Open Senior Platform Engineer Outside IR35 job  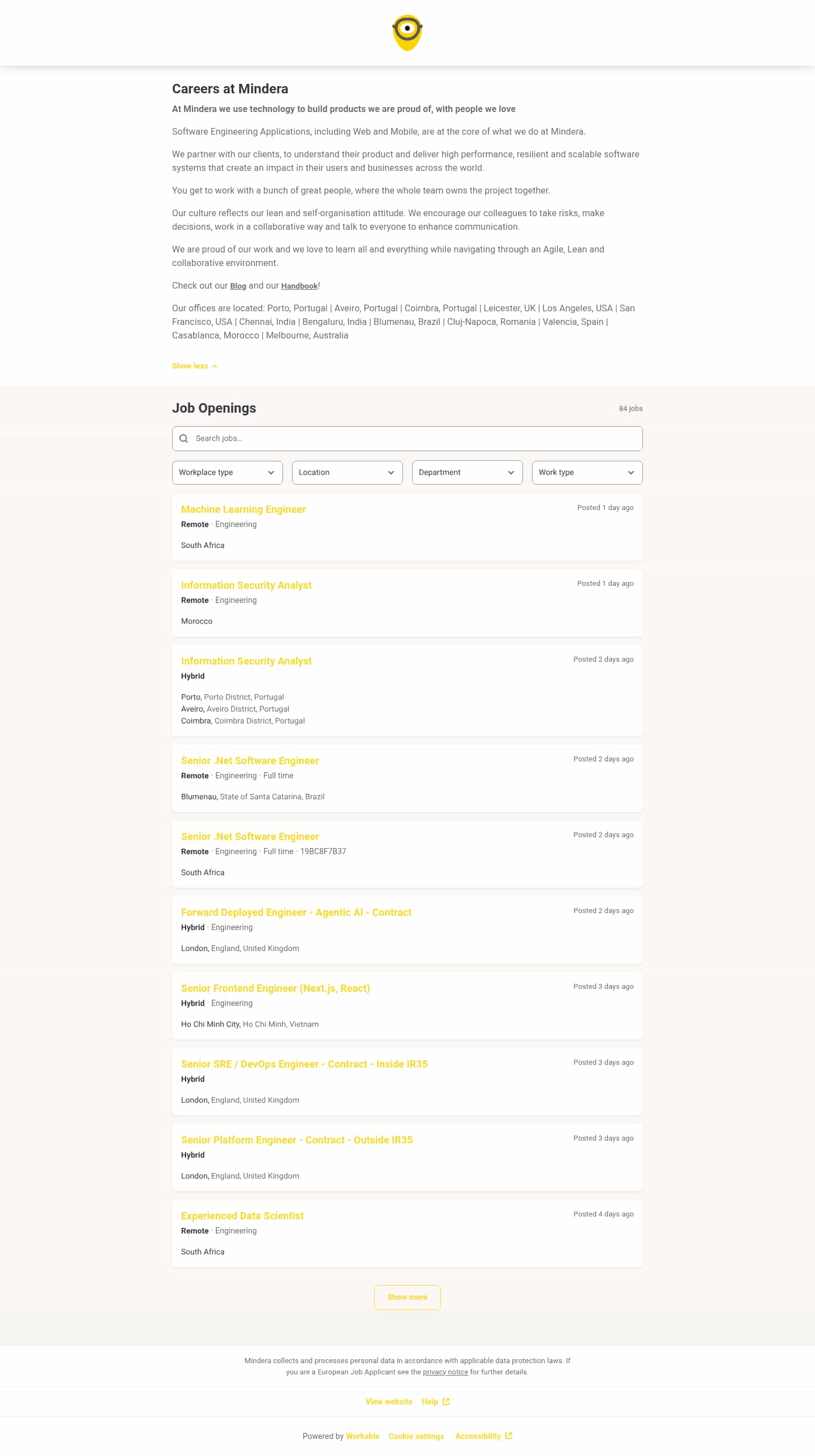297,1140
